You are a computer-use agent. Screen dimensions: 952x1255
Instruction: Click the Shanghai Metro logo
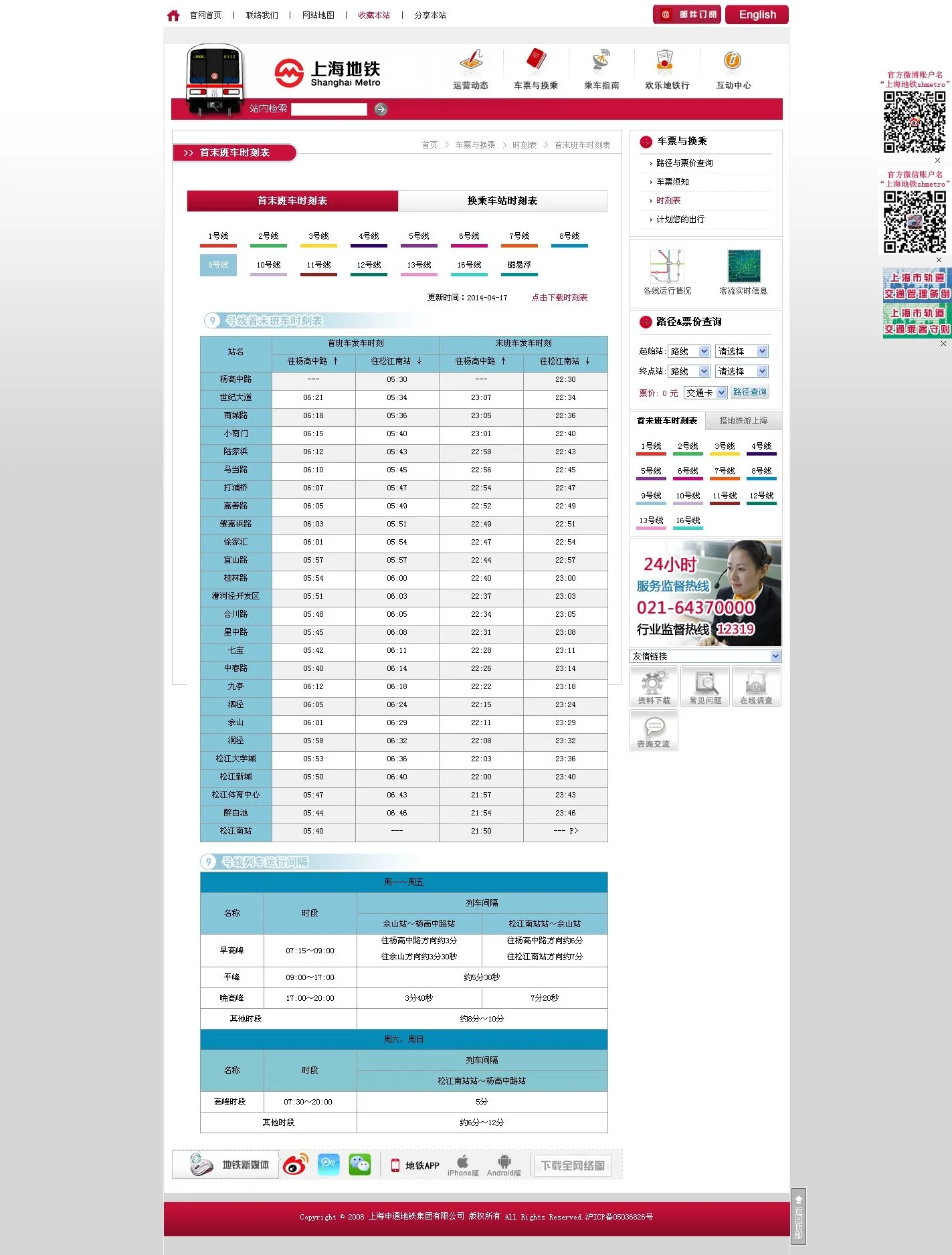pyautogui.click(x=327, y=74)
